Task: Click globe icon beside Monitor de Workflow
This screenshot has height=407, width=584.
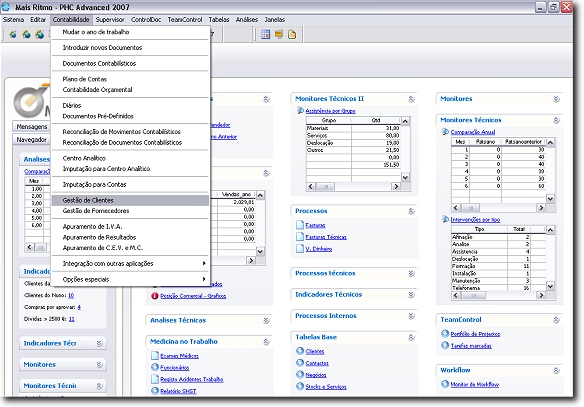Action: (445, 384)
